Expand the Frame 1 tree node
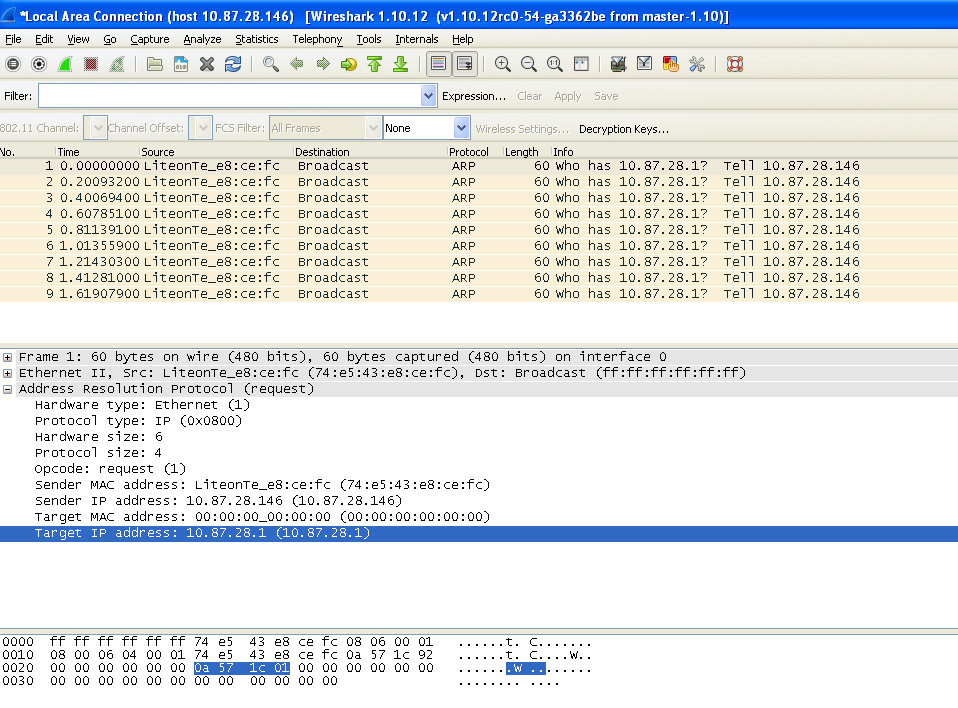 [7, 357]
